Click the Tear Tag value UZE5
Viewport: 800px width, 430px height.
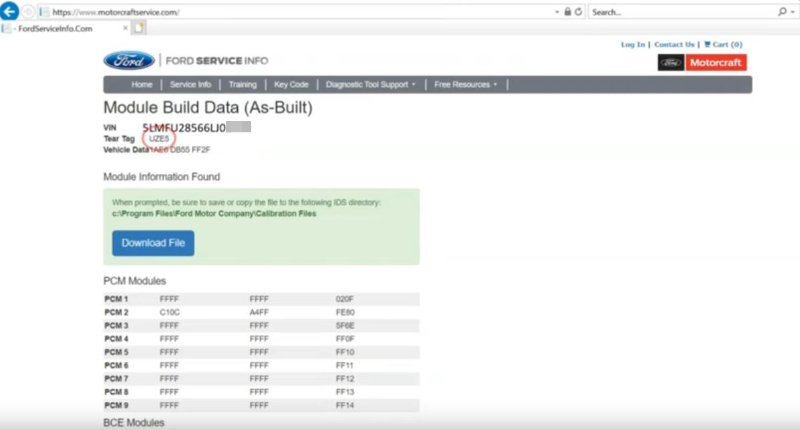[x=159, y=139]
